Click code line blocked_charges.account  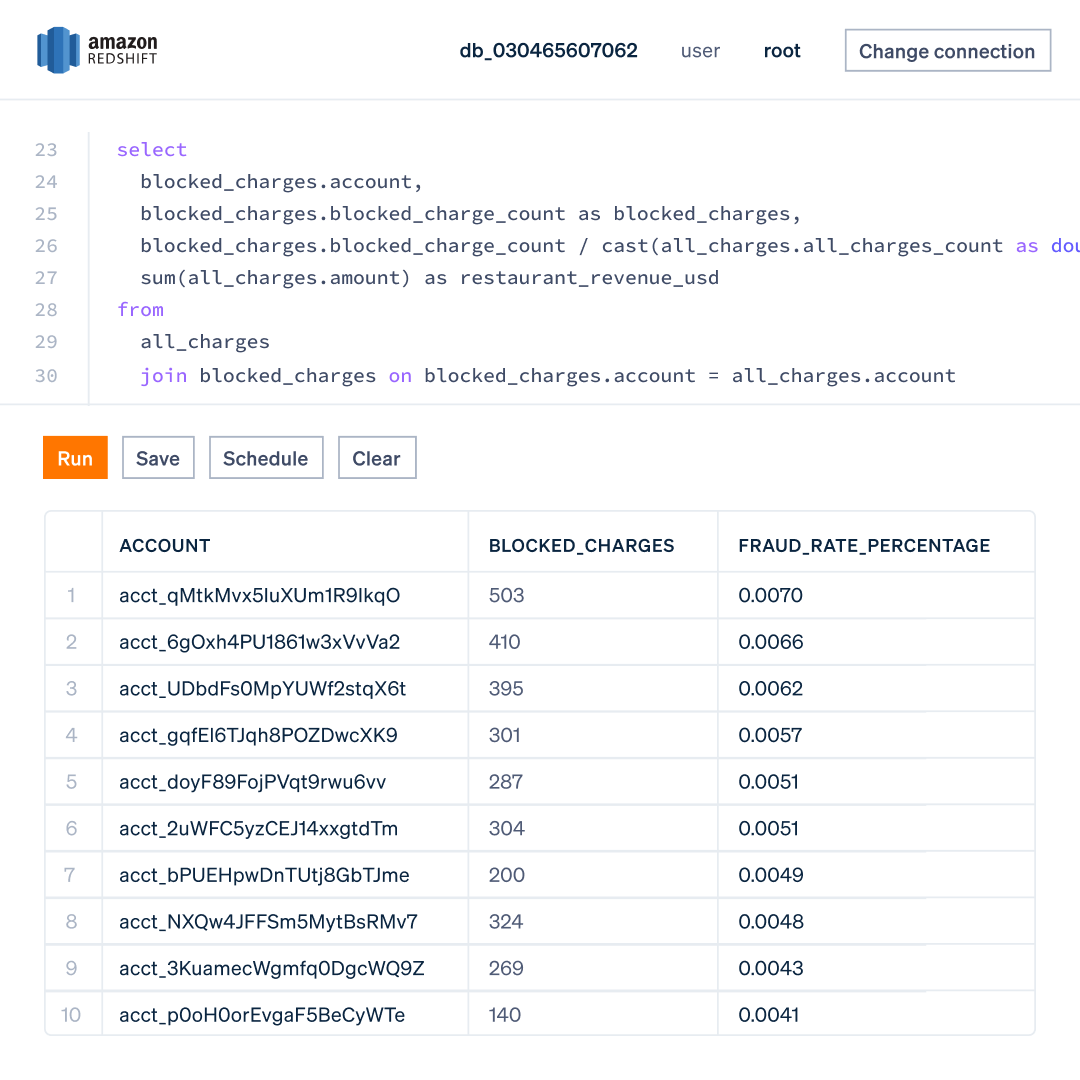[281, 182]
